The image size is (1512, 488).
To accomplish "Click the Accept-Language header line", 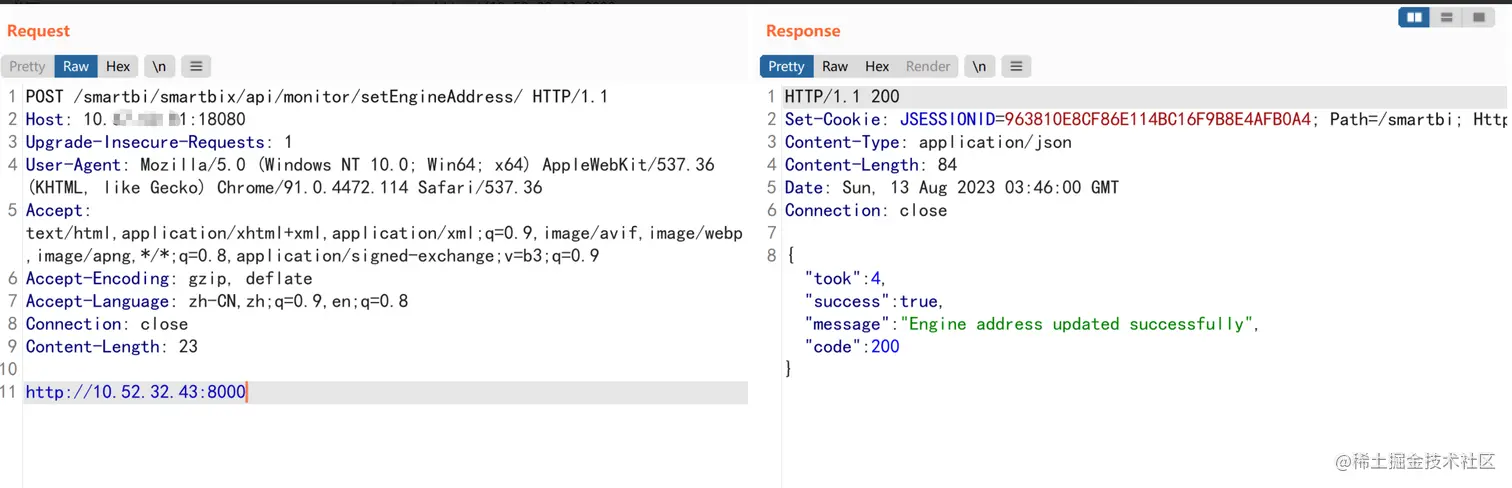I will pos(217,301).
